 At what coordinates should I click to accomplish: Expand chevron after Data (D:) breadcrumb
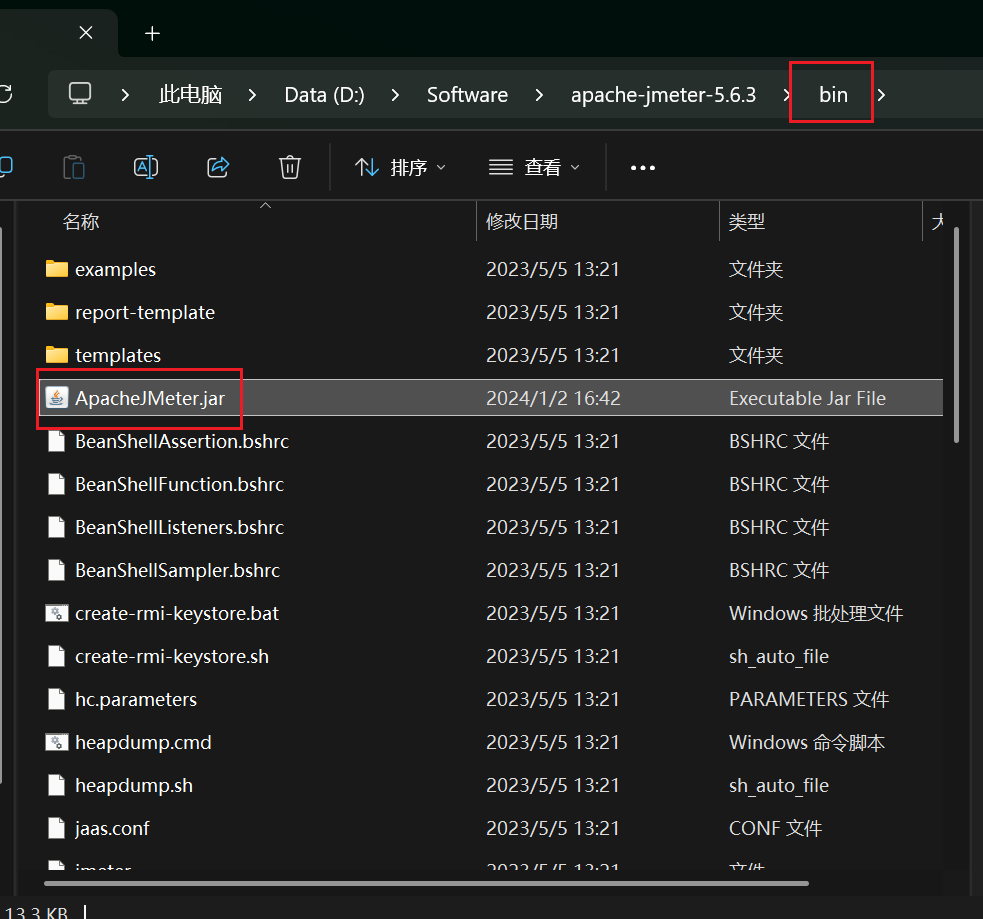[x=395, y=95]
